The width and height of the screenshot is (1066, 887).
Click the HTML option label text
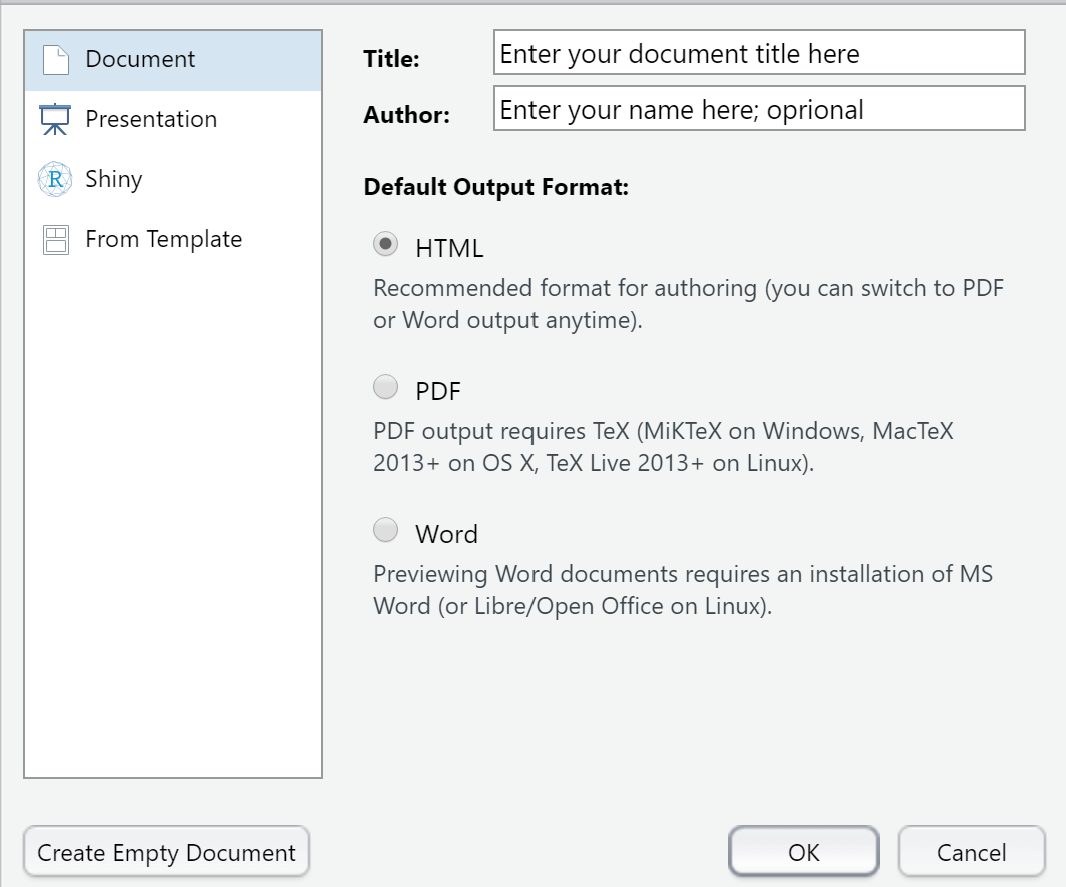pos(449,247)
